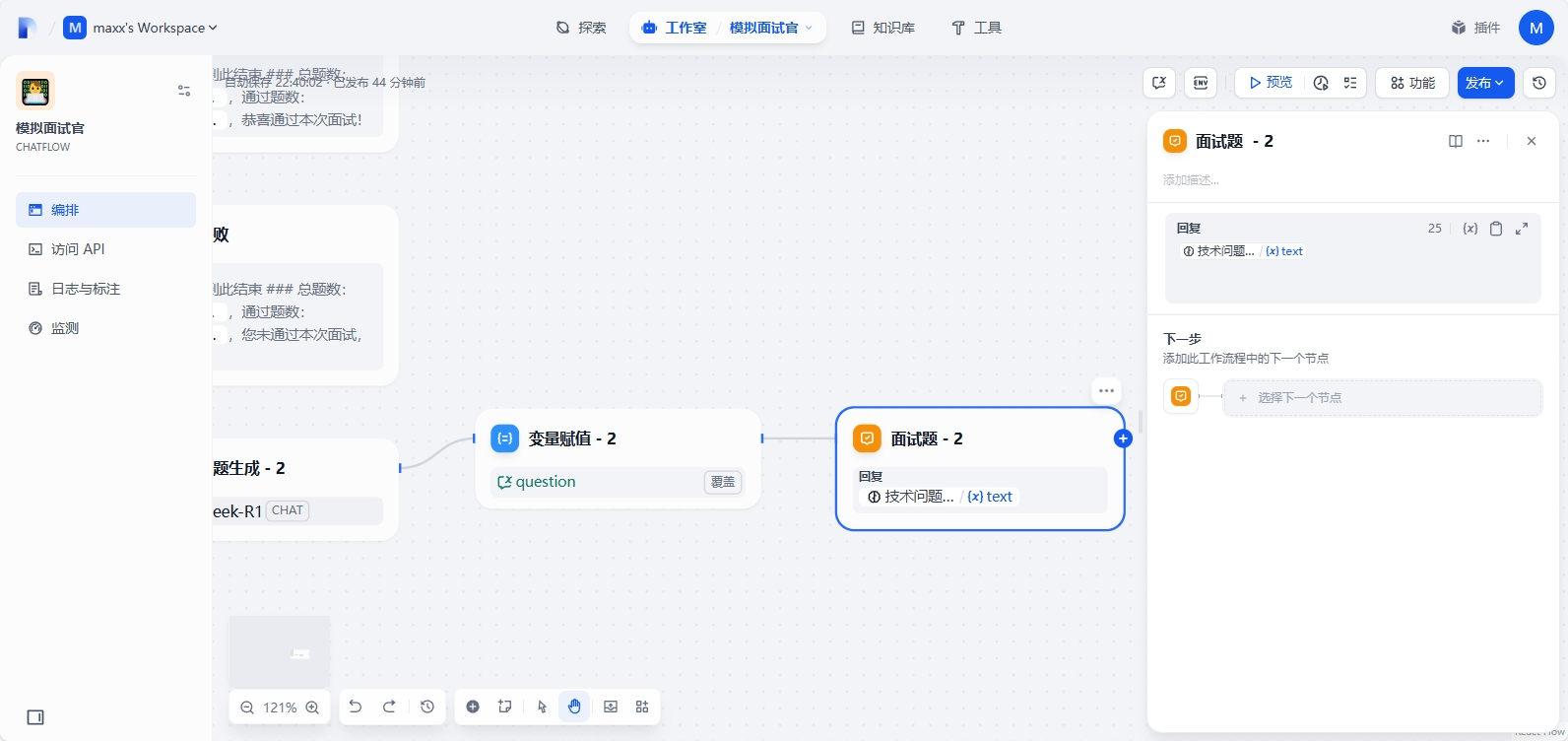Screen dimensions: 1568x741
Task: Click the CHAT tag on 题生成 node
Action: point(288,510)
